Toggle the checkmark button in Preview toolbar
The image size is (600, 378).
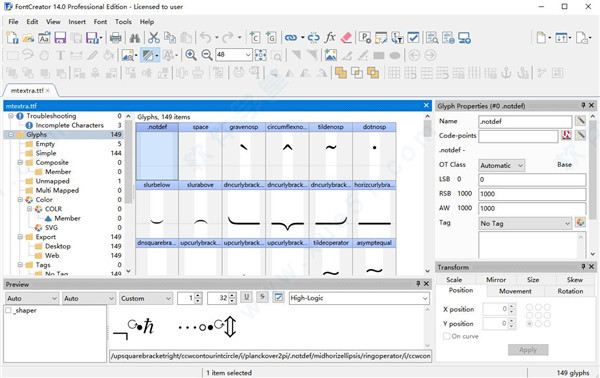(279, 297)
